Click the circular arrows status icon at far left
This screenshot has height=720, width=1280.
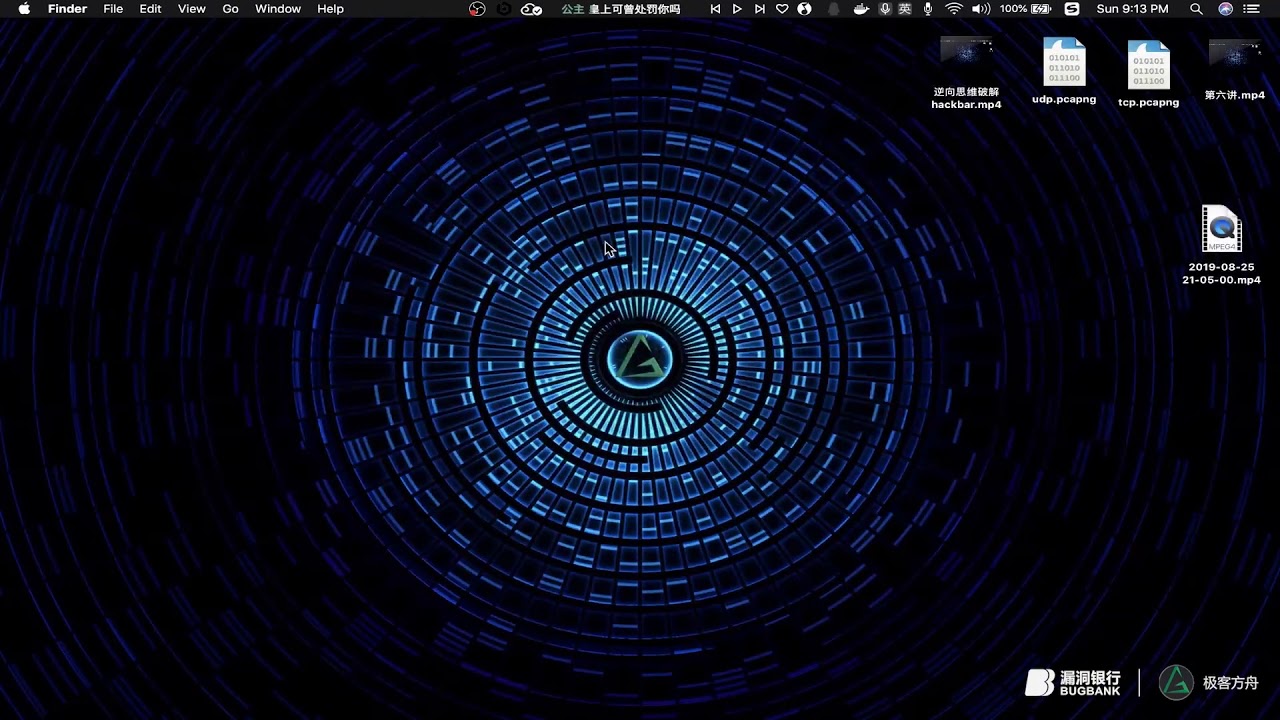[x=477, y=9]
